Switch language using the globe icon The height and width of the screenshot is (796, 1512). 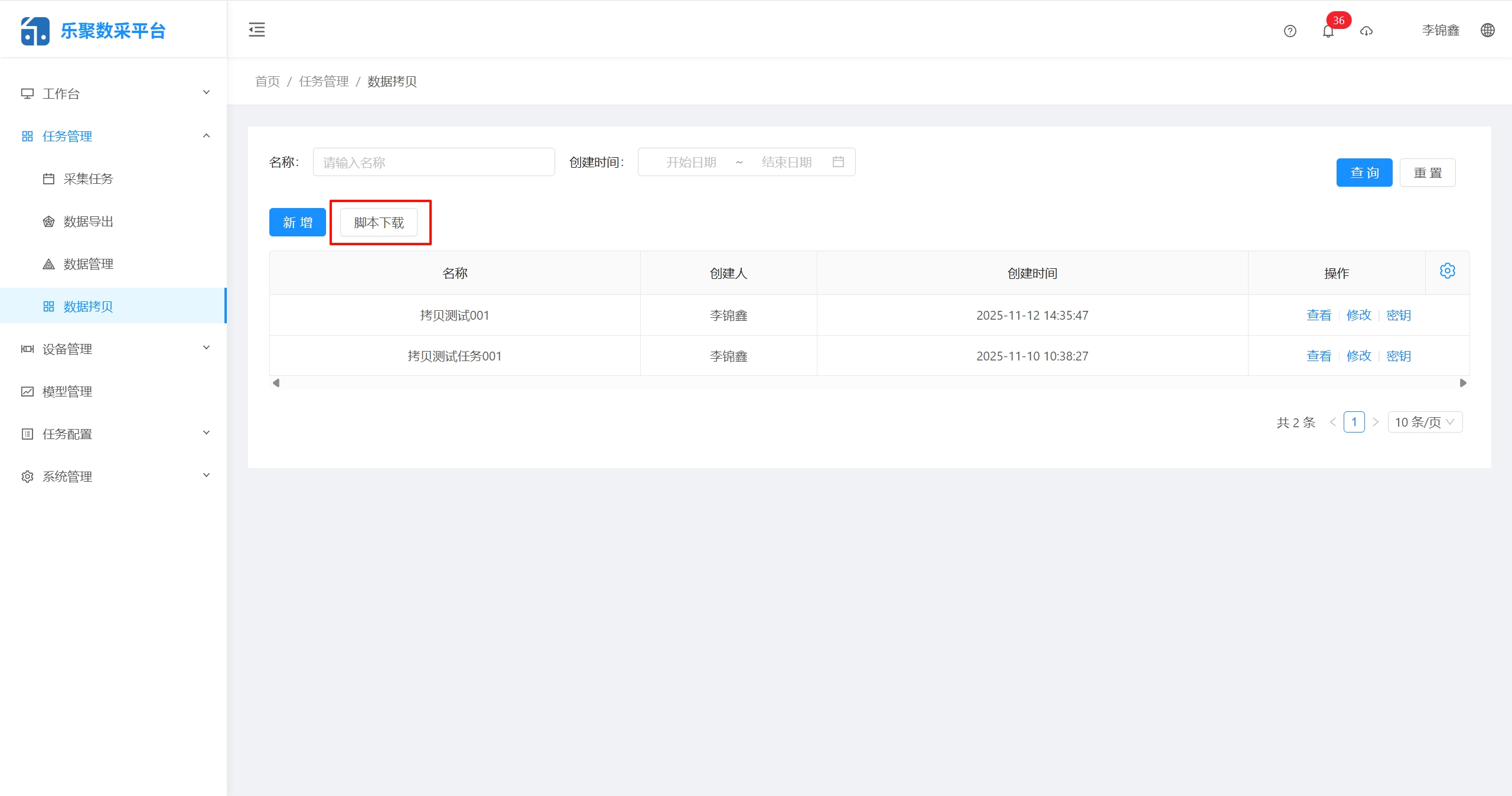click(x=1488, y=30)
